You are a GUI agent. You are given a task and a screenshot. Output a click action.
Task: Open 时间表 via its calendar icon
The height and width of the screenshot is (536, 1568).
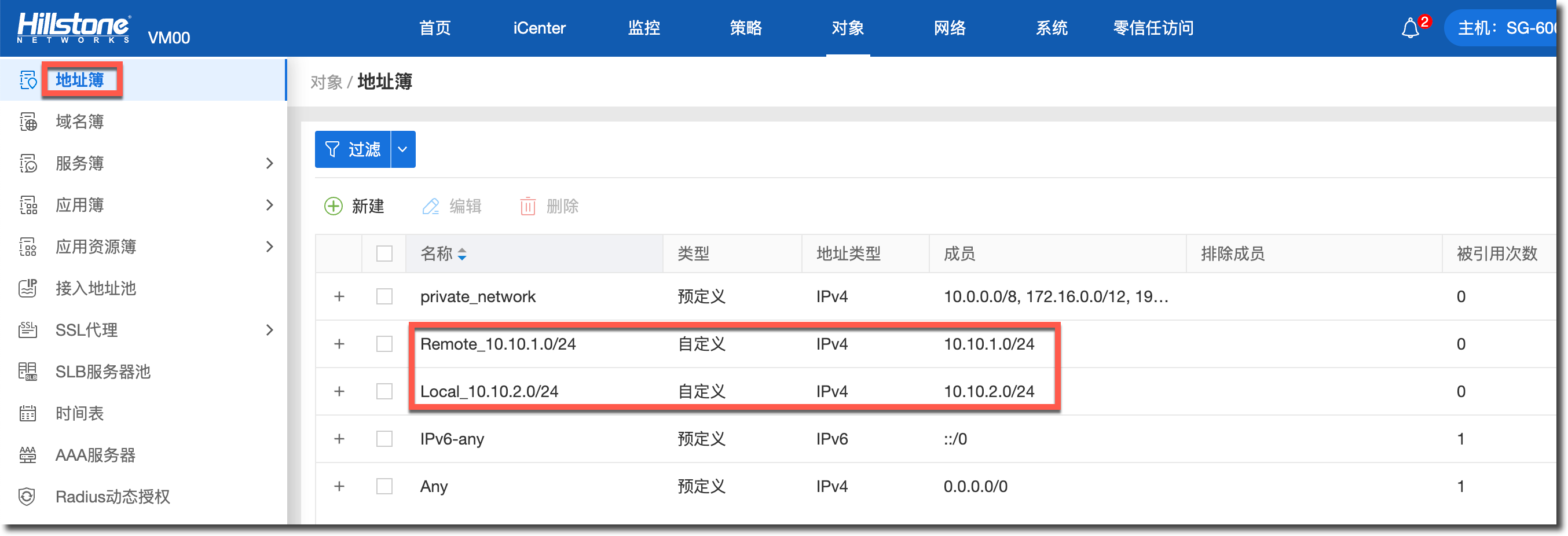tap(28, 414)
